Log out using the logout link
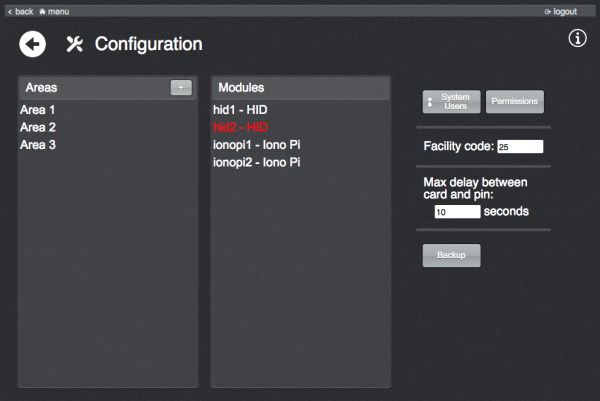This screenshot has height=401, width=600. click(561, 11)
